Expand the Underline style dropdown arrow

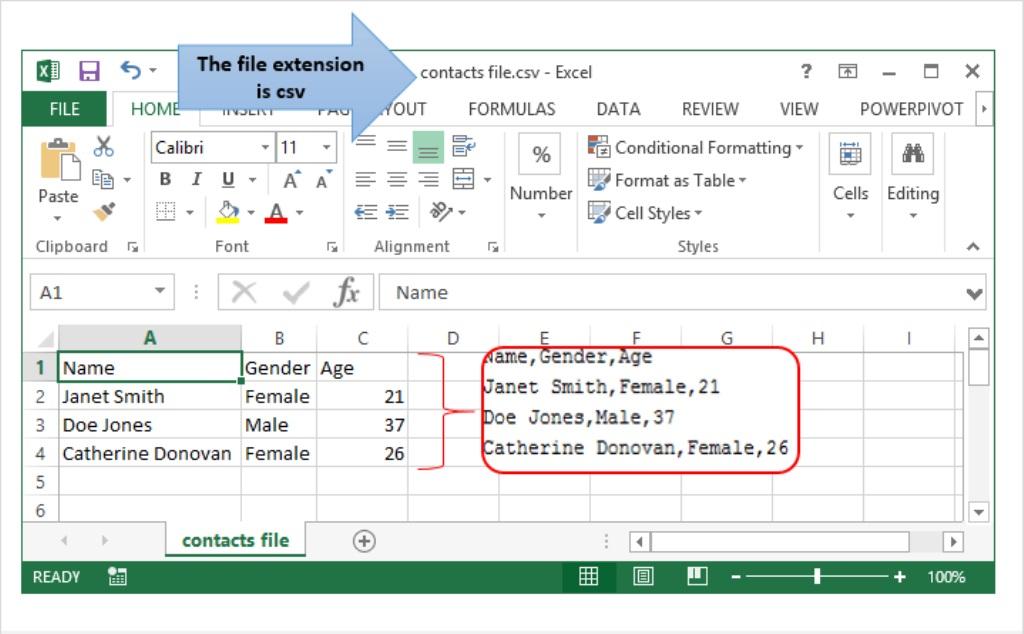coord(253,180)
